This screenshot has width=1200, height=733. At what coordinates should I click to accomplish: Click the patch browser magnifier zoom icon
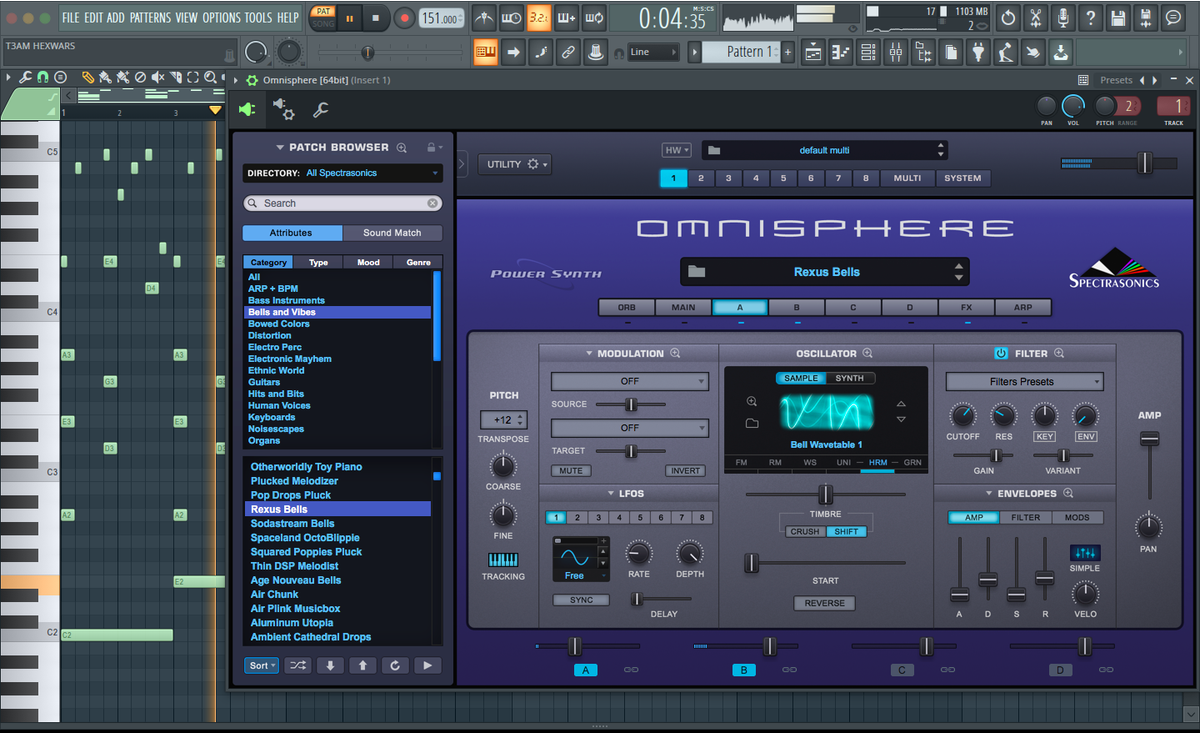tap(401, 147)
